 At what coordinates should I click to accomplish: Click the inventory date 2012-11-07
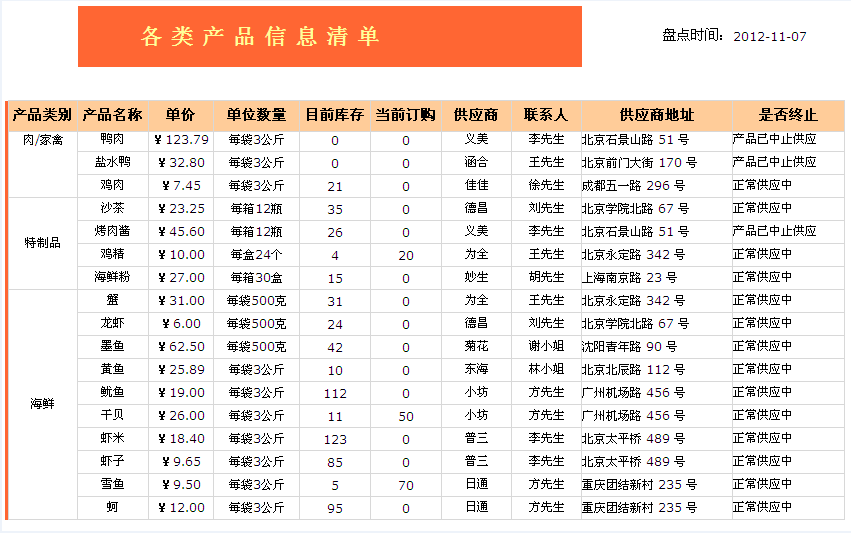pyautogui.click(x=770, y=36)
